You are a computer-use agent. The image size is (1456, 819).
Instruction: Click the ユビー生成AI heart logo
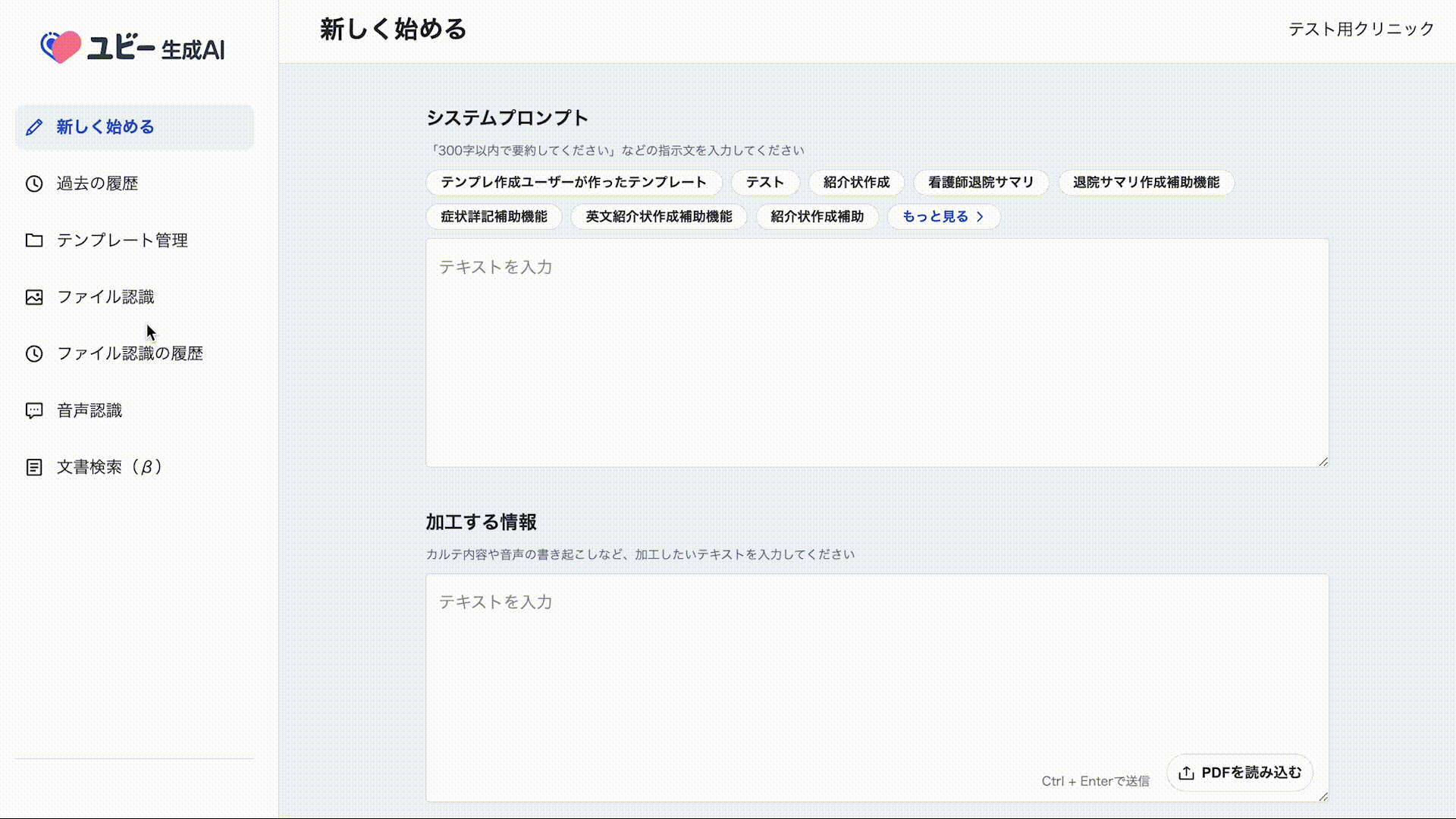[61, 47]
